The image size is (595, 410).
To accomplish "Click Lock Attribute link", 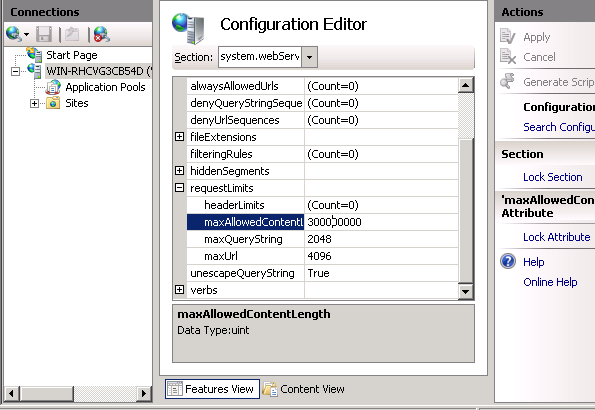I will point(557,237).
